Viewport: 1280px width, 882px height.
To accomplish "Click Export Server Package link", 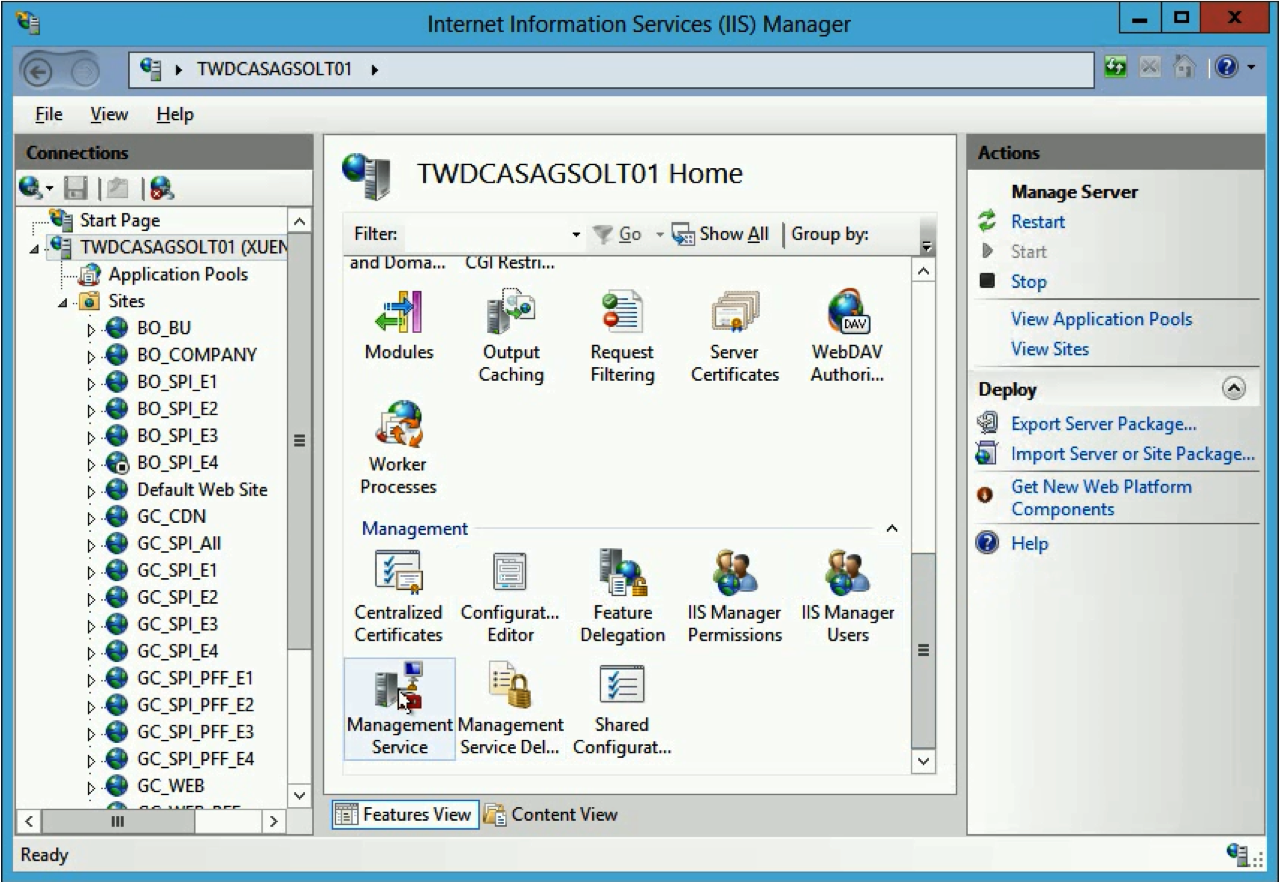I will coord(1104,424).
